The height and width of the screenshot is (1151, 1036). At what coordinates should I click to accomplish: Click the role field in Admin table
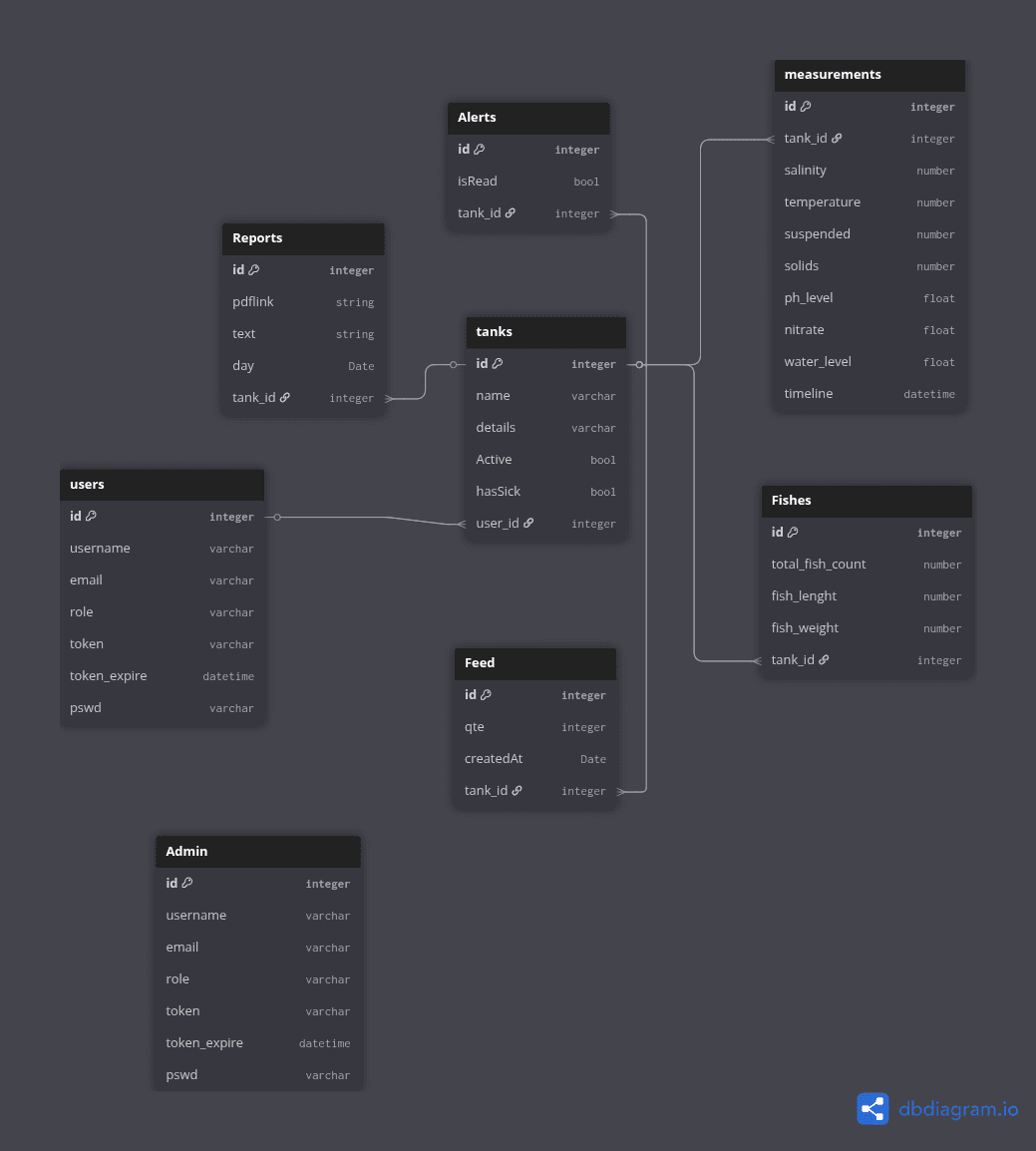point(257,979)
